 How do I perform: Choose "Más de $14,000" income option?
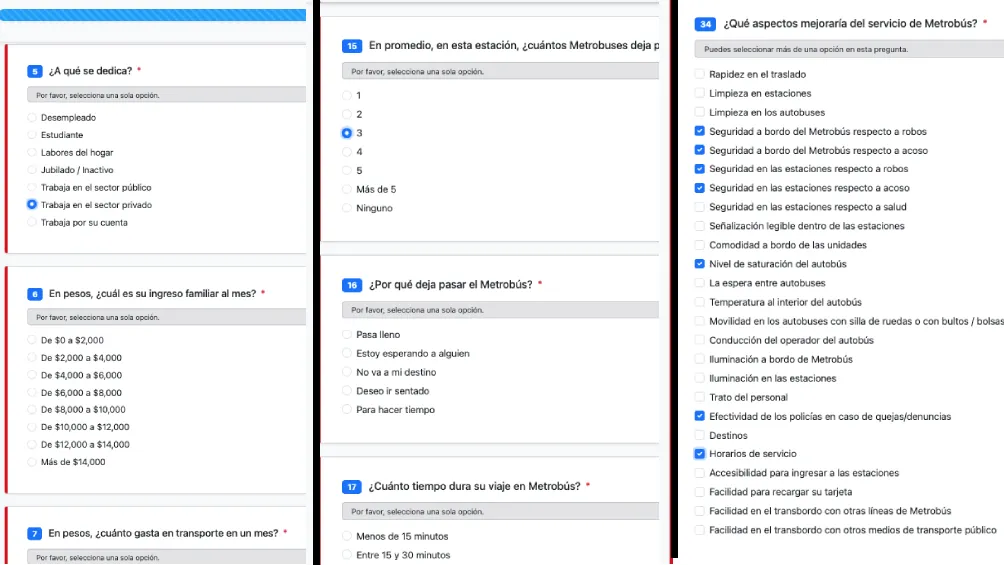[x=32, y=462]
